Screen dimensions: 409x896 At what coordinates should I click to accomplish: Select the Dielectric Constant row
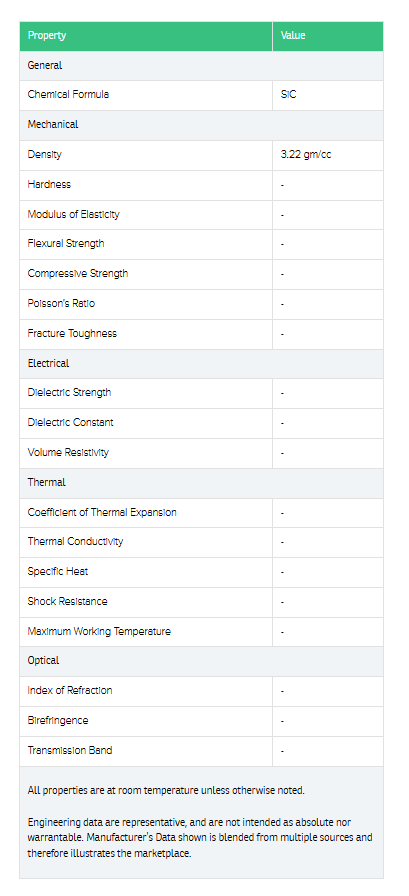(201, 423)
